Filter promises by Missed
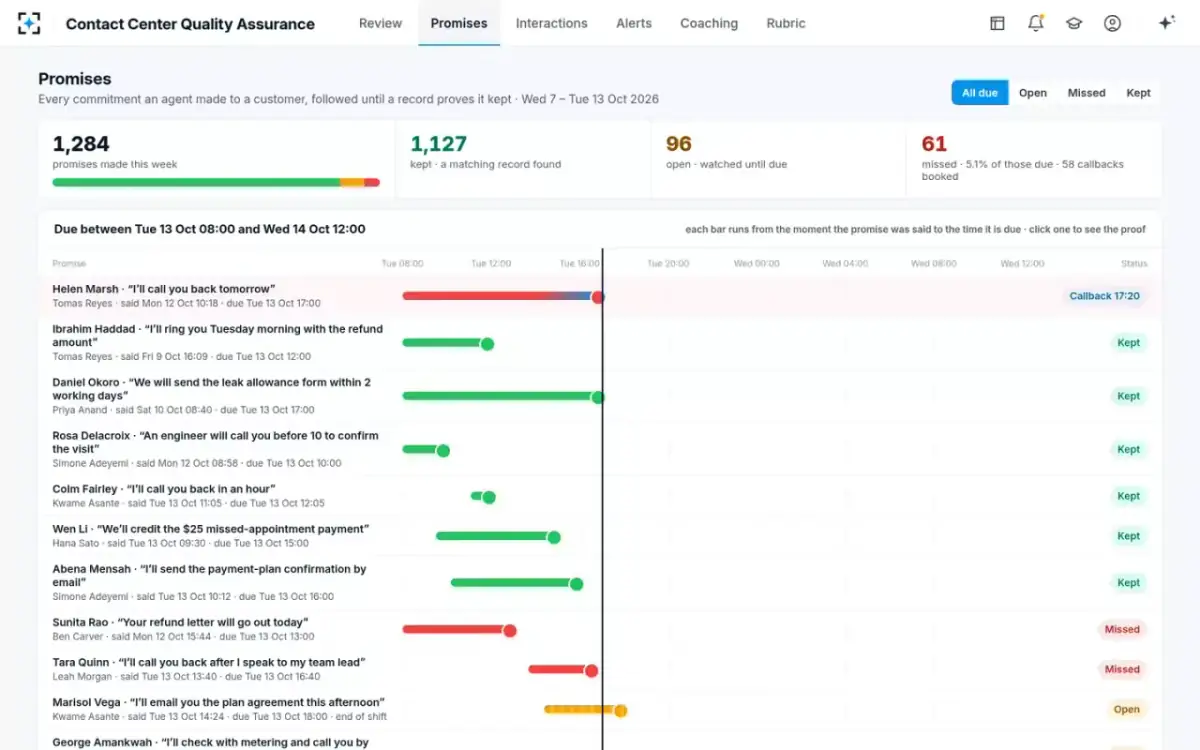The height and width of the screenshot is (750, 1200). [1086, 93]
